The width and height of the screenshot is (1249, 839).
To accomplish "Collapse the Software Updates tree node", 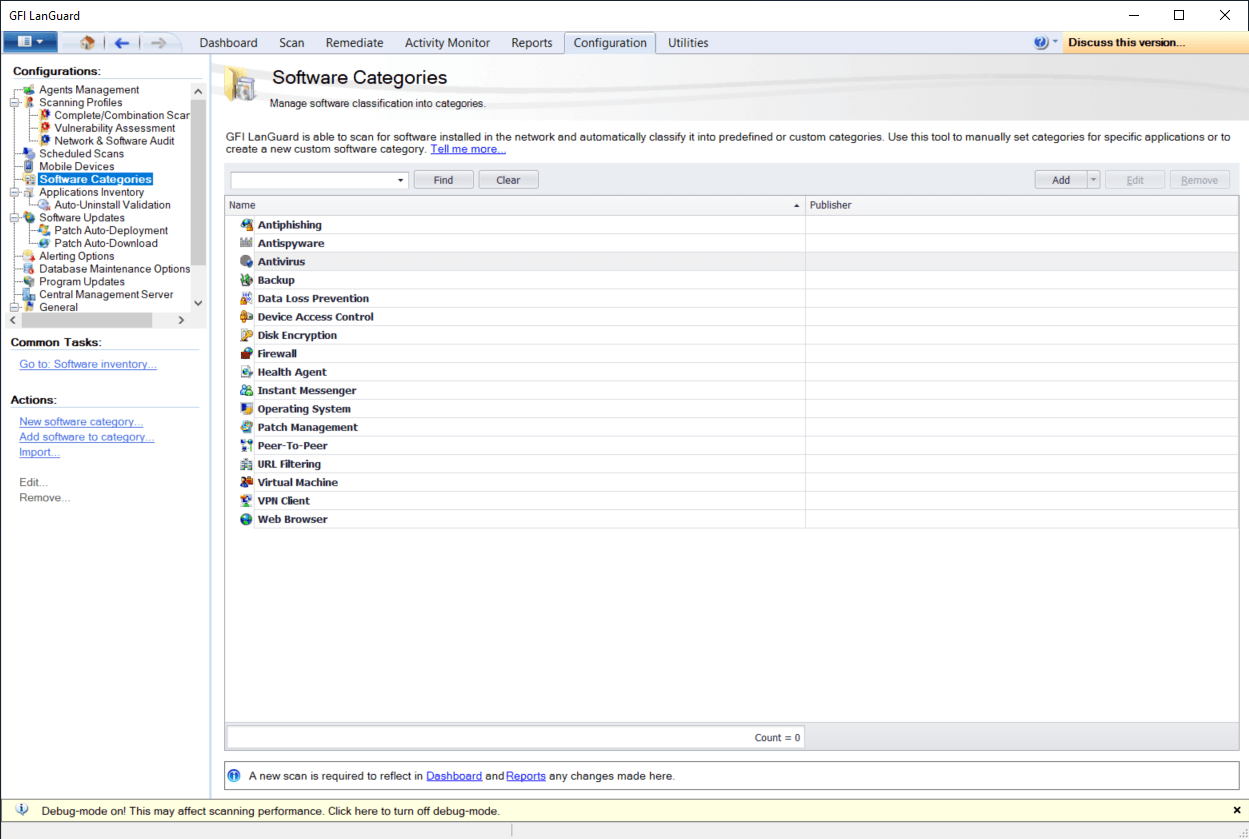I will click(14, 218).
